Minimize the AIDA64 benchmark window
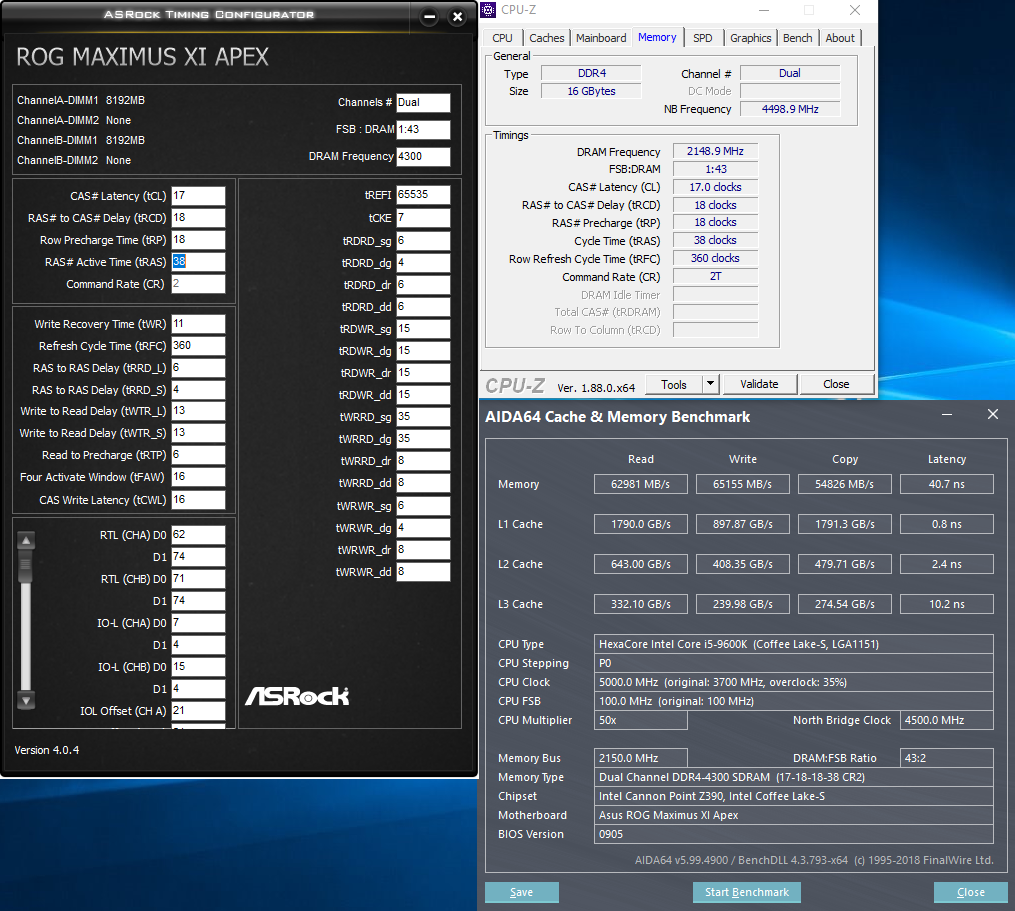Screen dimensions: 1015x911 pyautogui.click(x=945, y=415)
